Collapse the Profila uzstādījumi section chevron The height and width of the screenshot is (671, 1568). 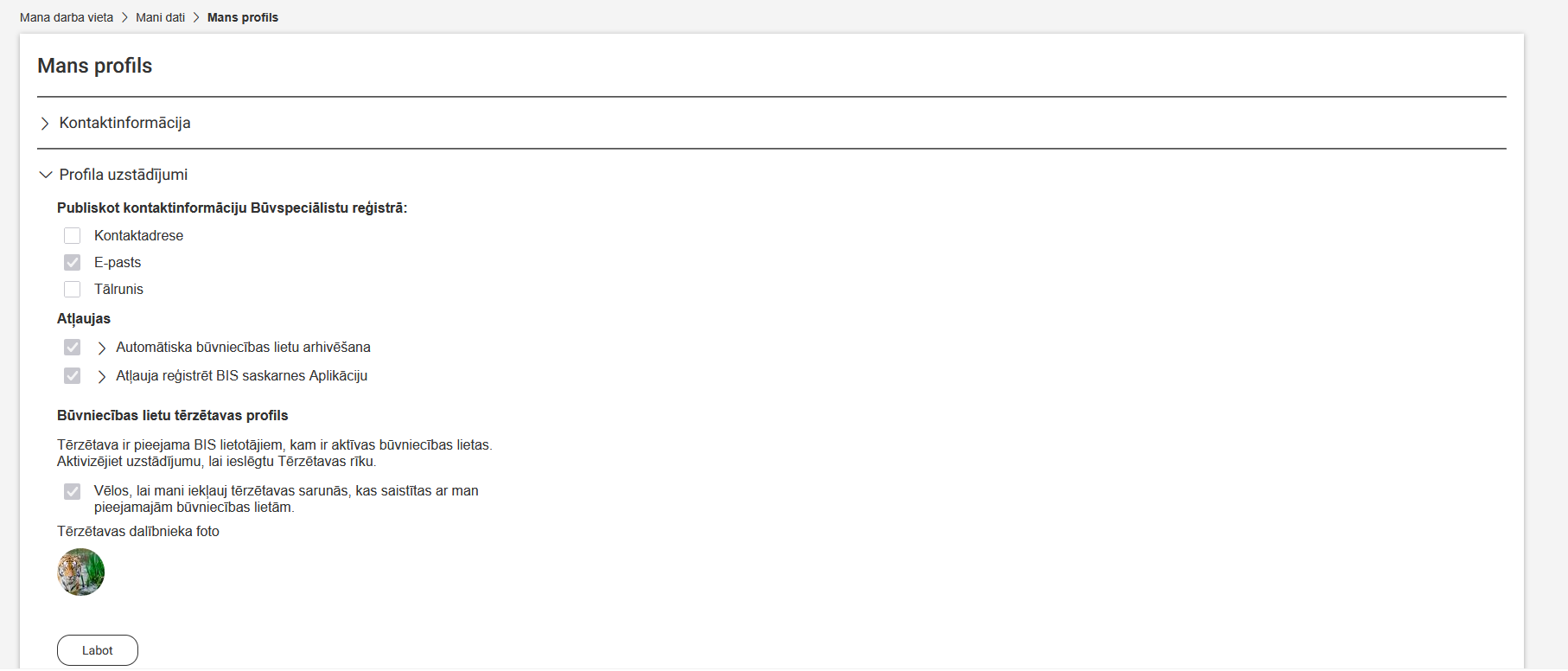46,175
